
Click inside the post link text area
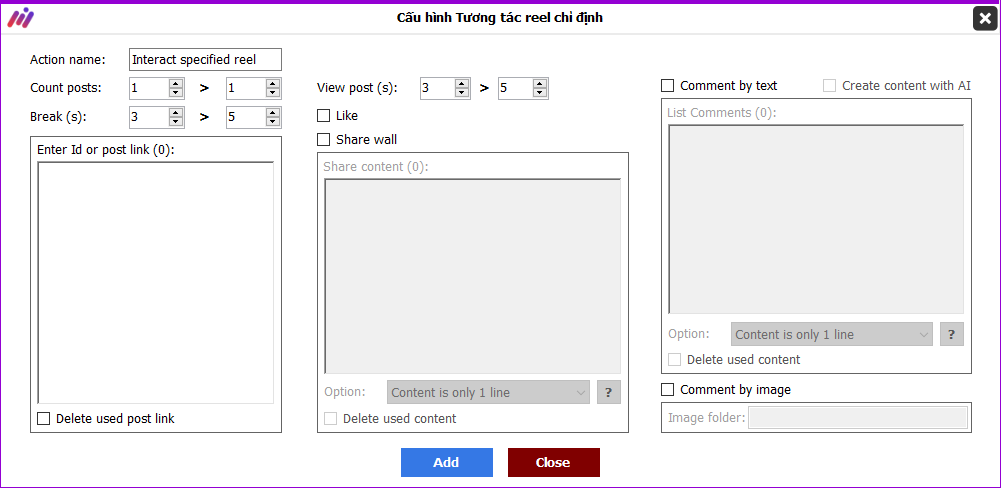click(x=156, y=282)
